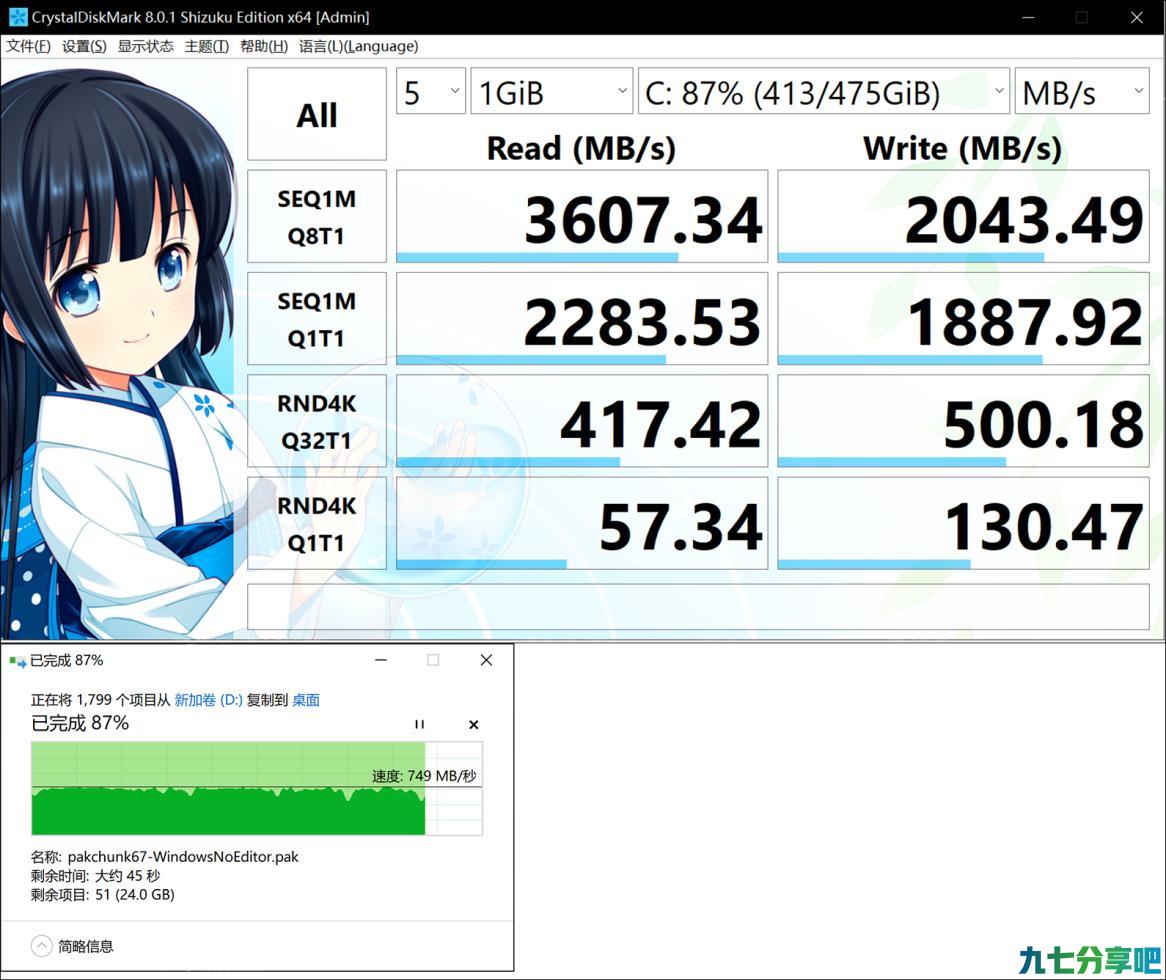
Task: Open the test count dropdown showing 5
Action: click(431, 91)
